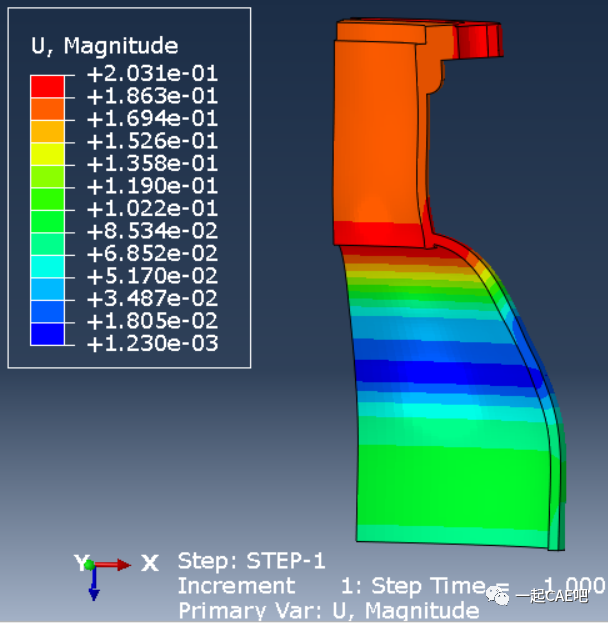608x623 pixels.
Task: Click the yellow legend color band
Action: click(47, 152)
